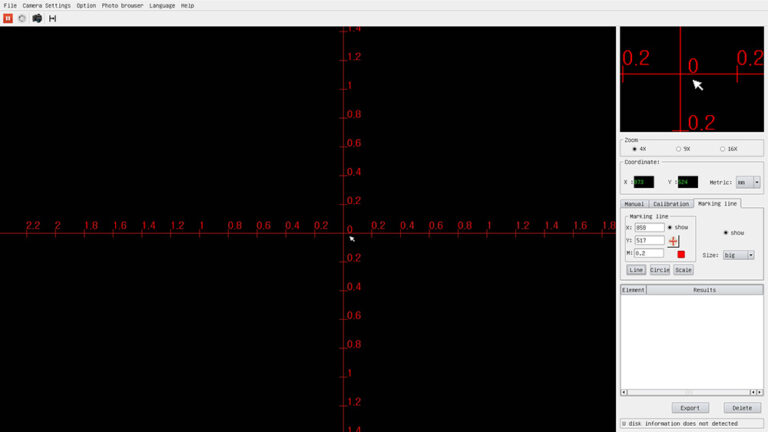Click the Delete button
This screenshot has width=768, height=432.
coord(742,408)
